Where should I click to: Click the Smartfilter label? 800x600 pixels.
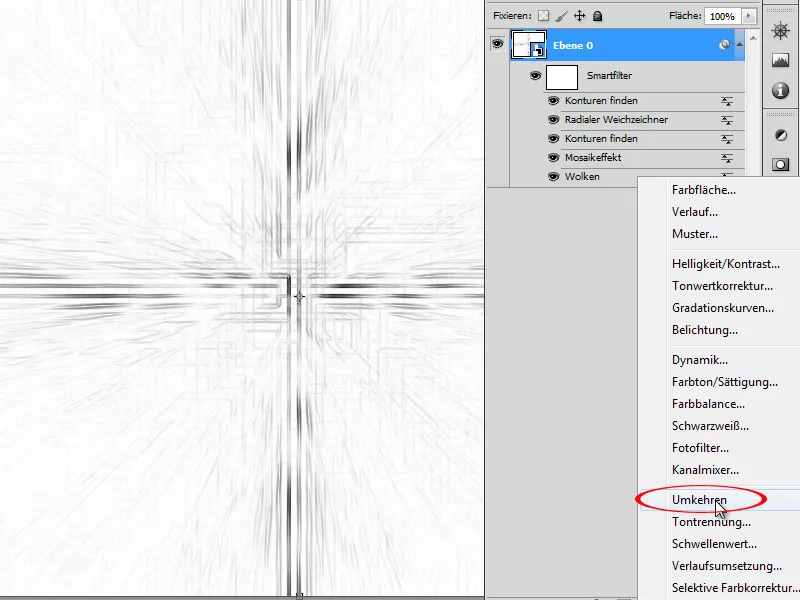click(x=609, y=76)
